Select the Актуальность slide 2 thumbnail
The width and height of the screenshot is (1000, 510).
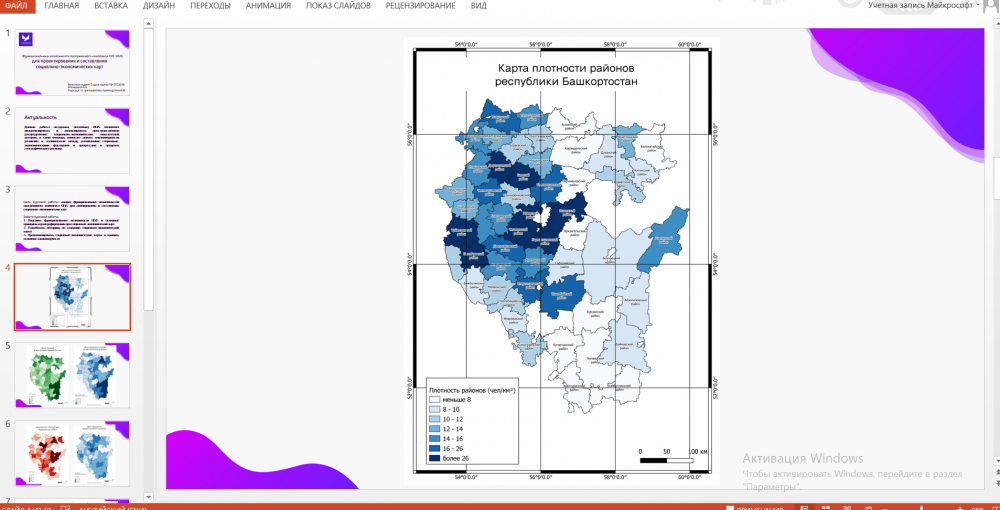(x=72, y=140)
